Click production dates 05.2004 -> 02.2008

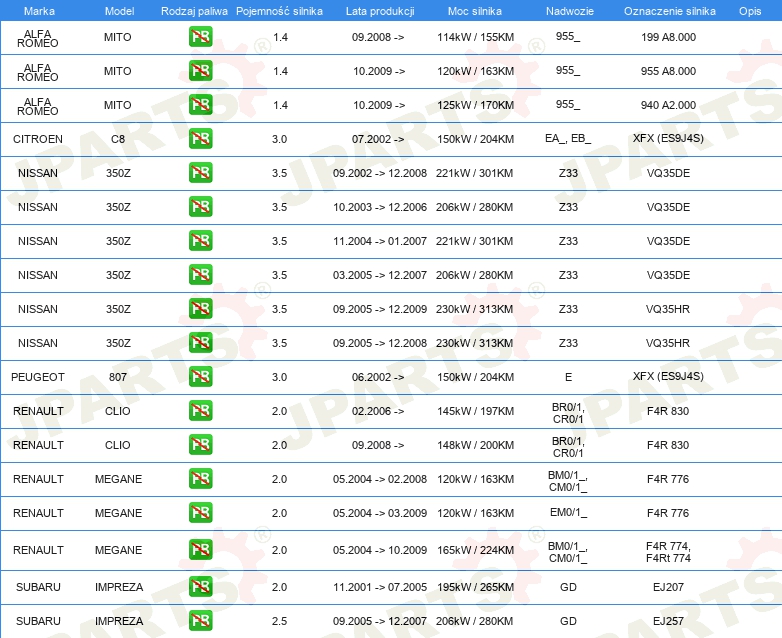380,479
